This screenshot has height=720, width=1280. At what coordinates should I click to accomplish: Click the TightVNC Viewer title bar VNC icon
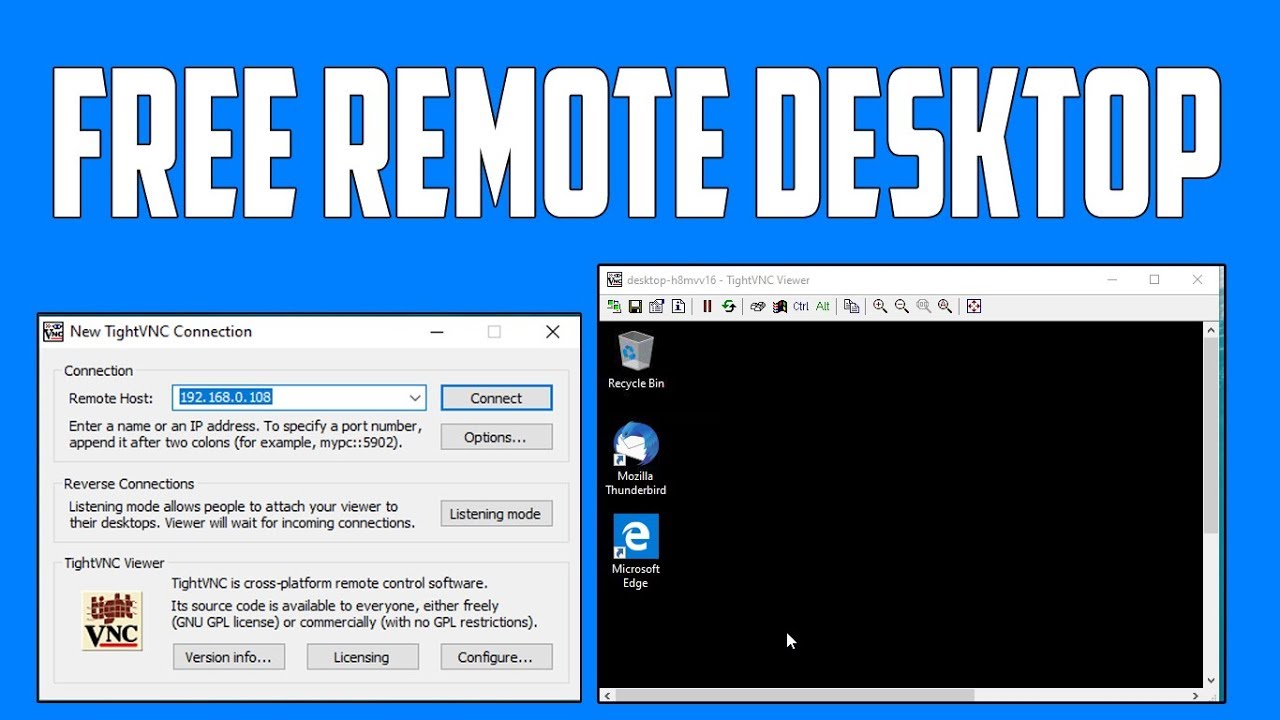[615, 280]
